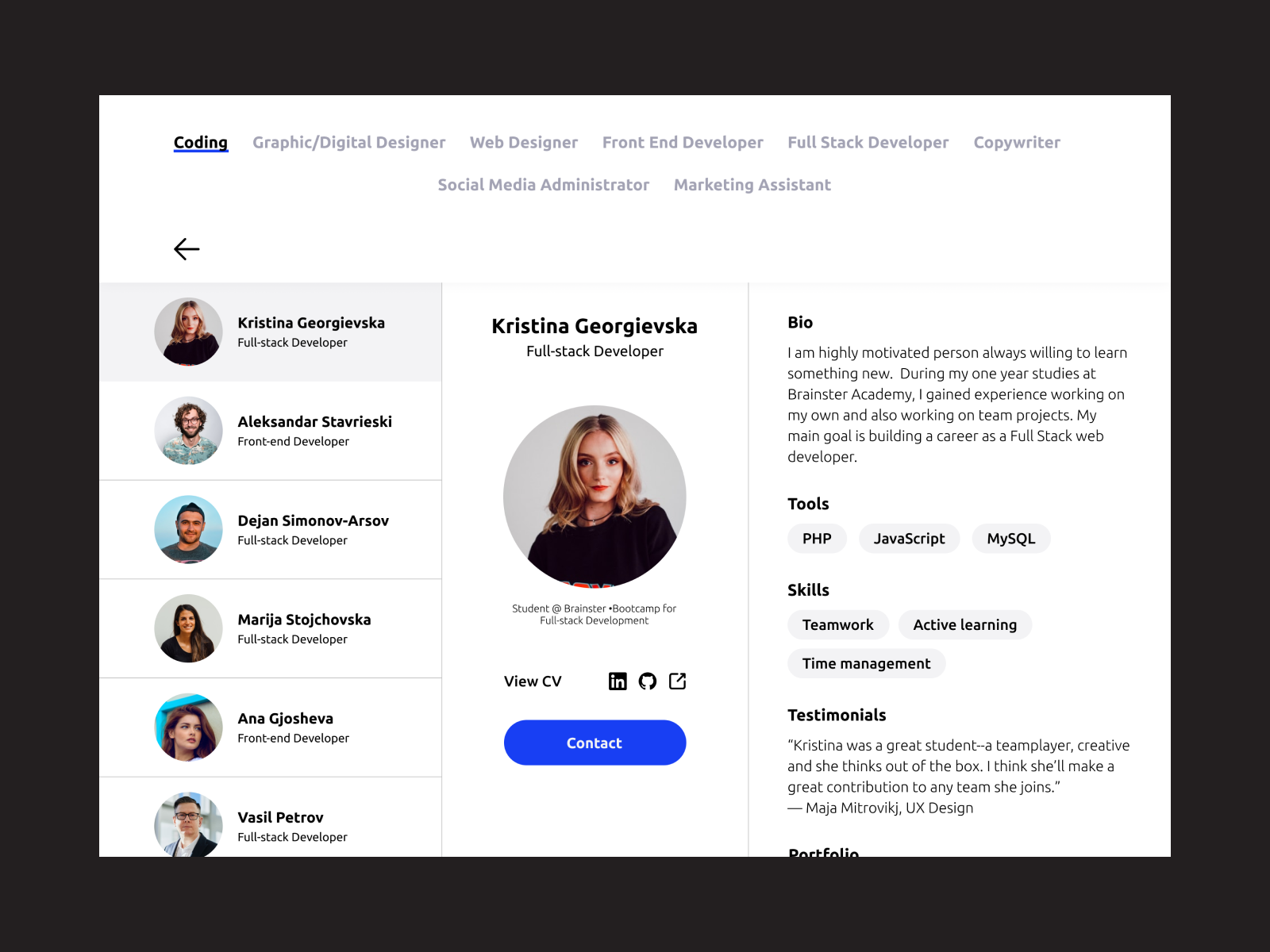Select the Social Media Administrator tab

click(544, 185)
